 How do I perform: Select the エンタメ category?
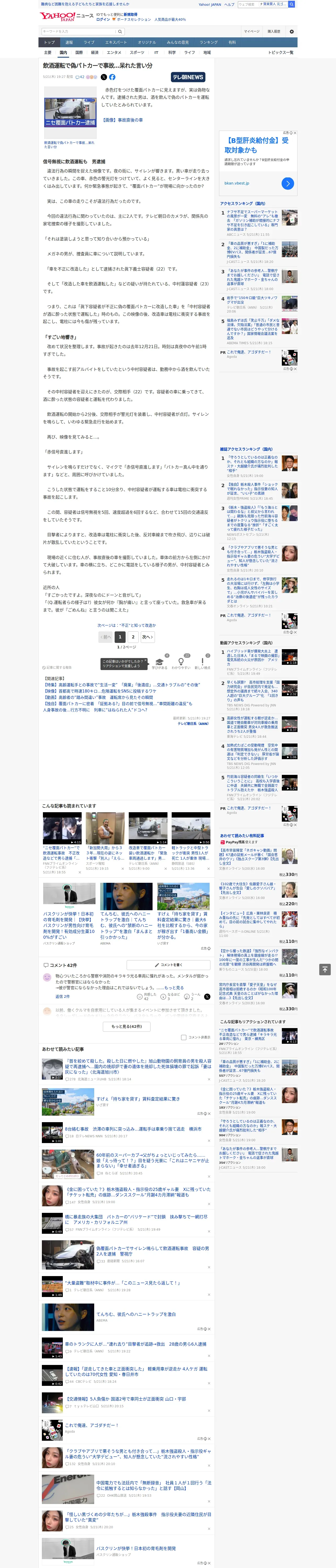(x=114, y=52)
